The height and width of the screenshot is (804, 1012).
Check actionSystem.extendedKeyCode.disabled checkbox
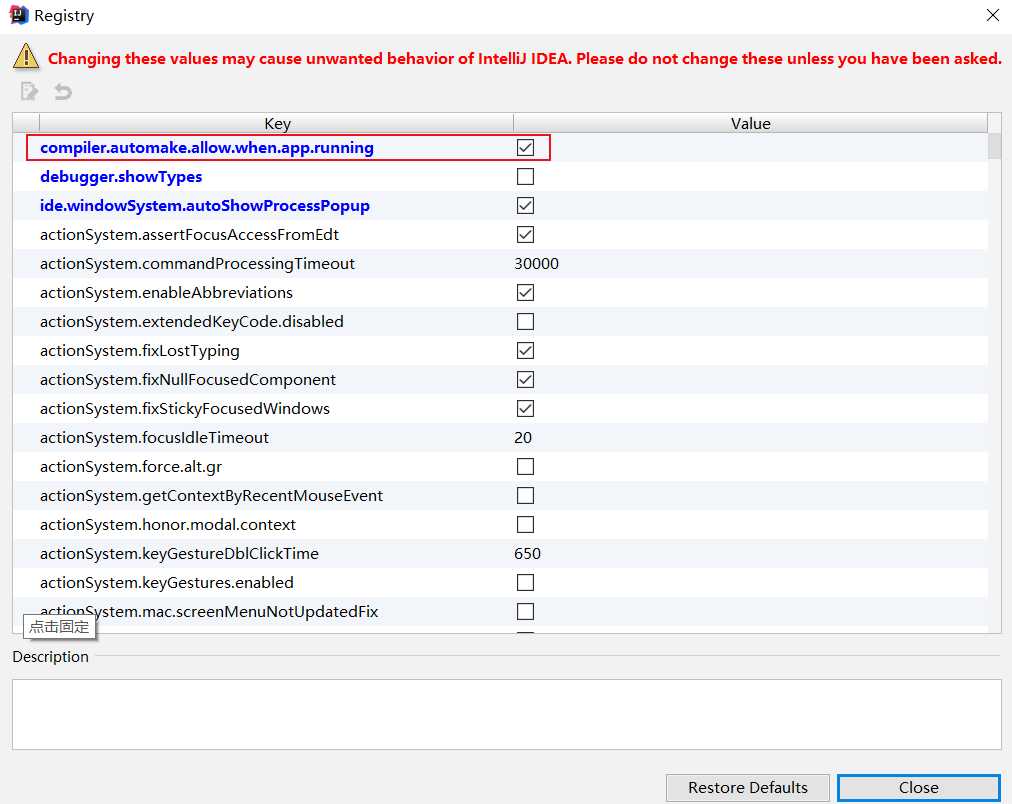click(x=525, y=322)
